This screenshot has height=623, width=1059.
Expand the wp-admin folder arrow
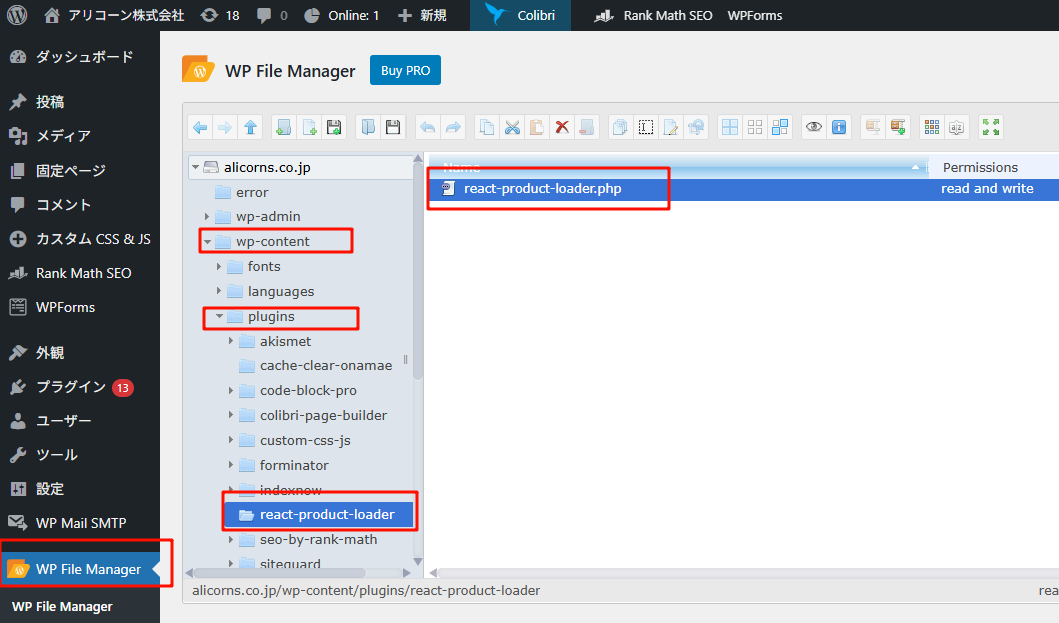coord(207,217)
